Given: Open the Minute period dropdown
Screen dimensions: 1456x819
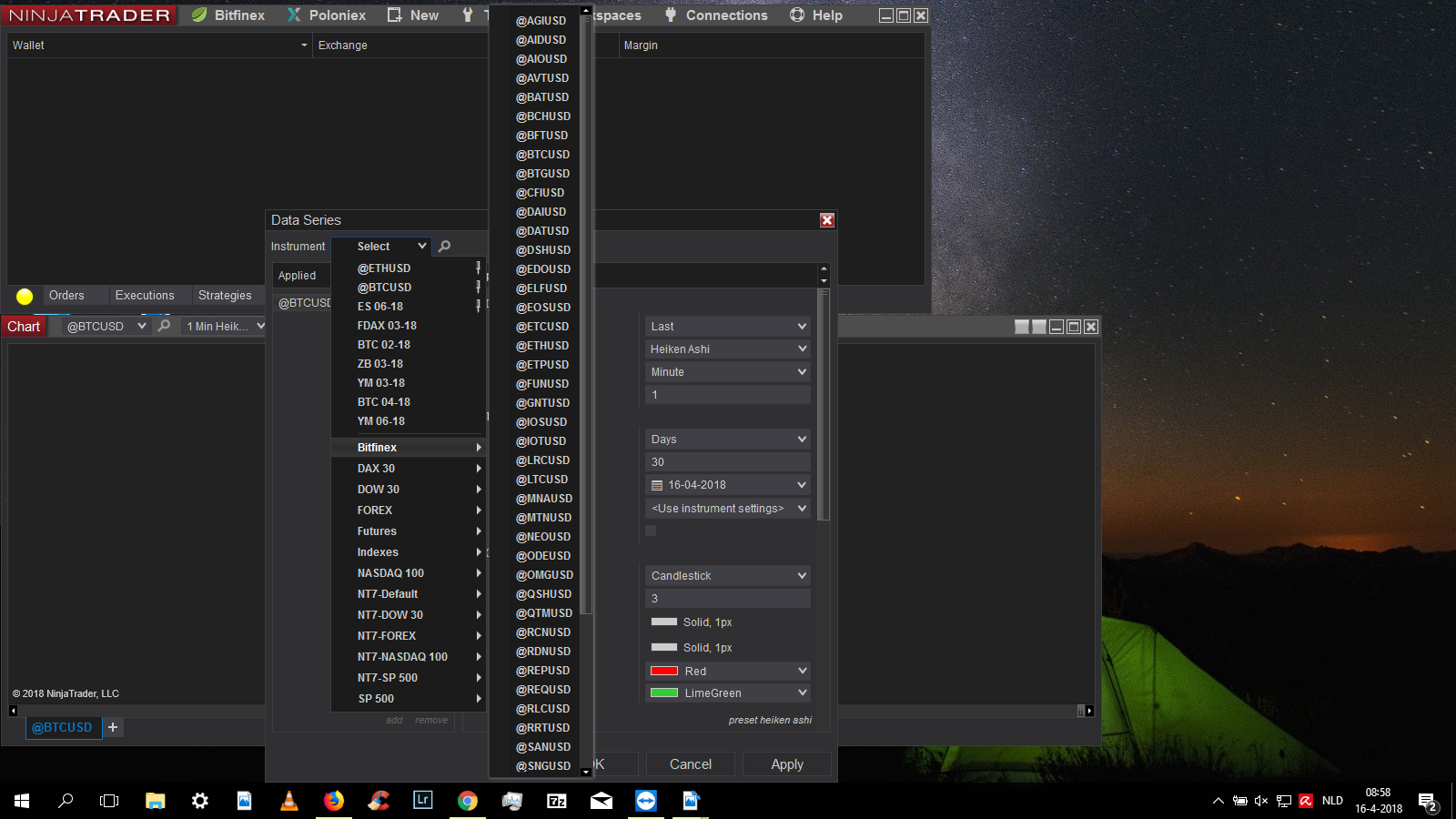Looking at the screenshot, I should click(x=727, y=372).
